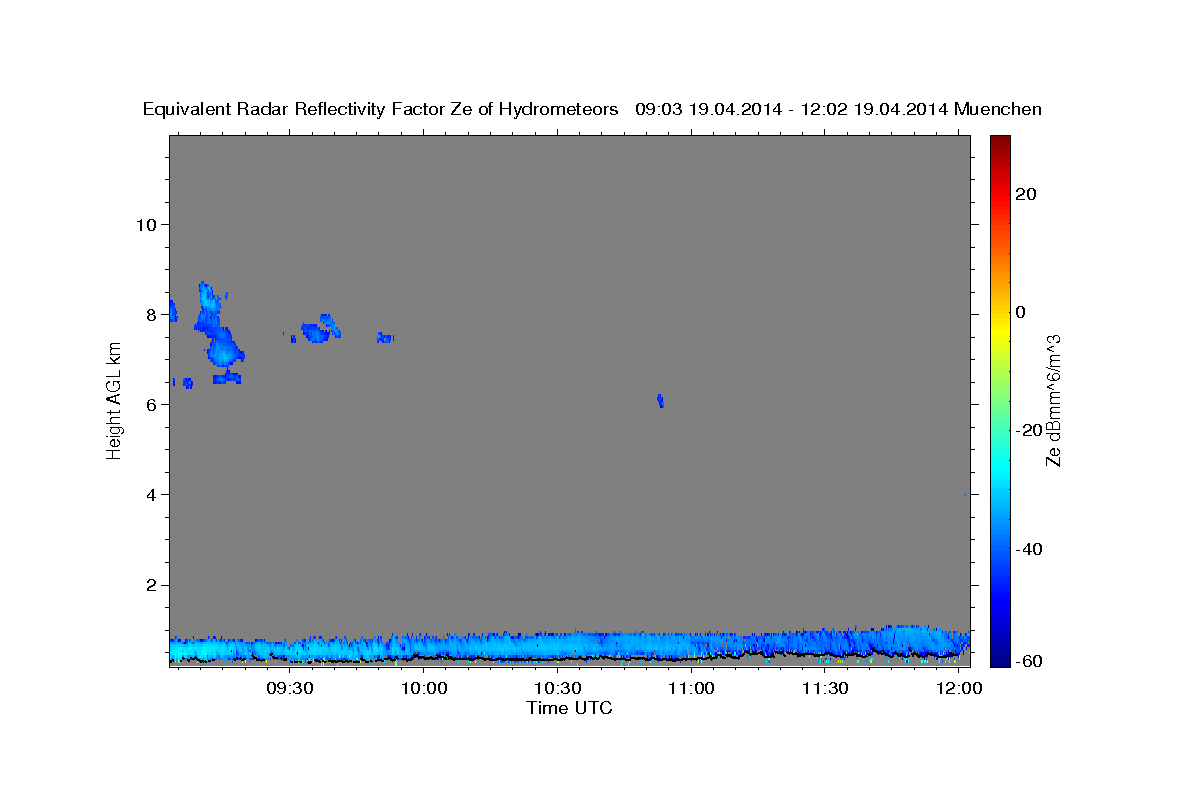
Task: Click the colorbar value -20
Action: [1030, 430]
